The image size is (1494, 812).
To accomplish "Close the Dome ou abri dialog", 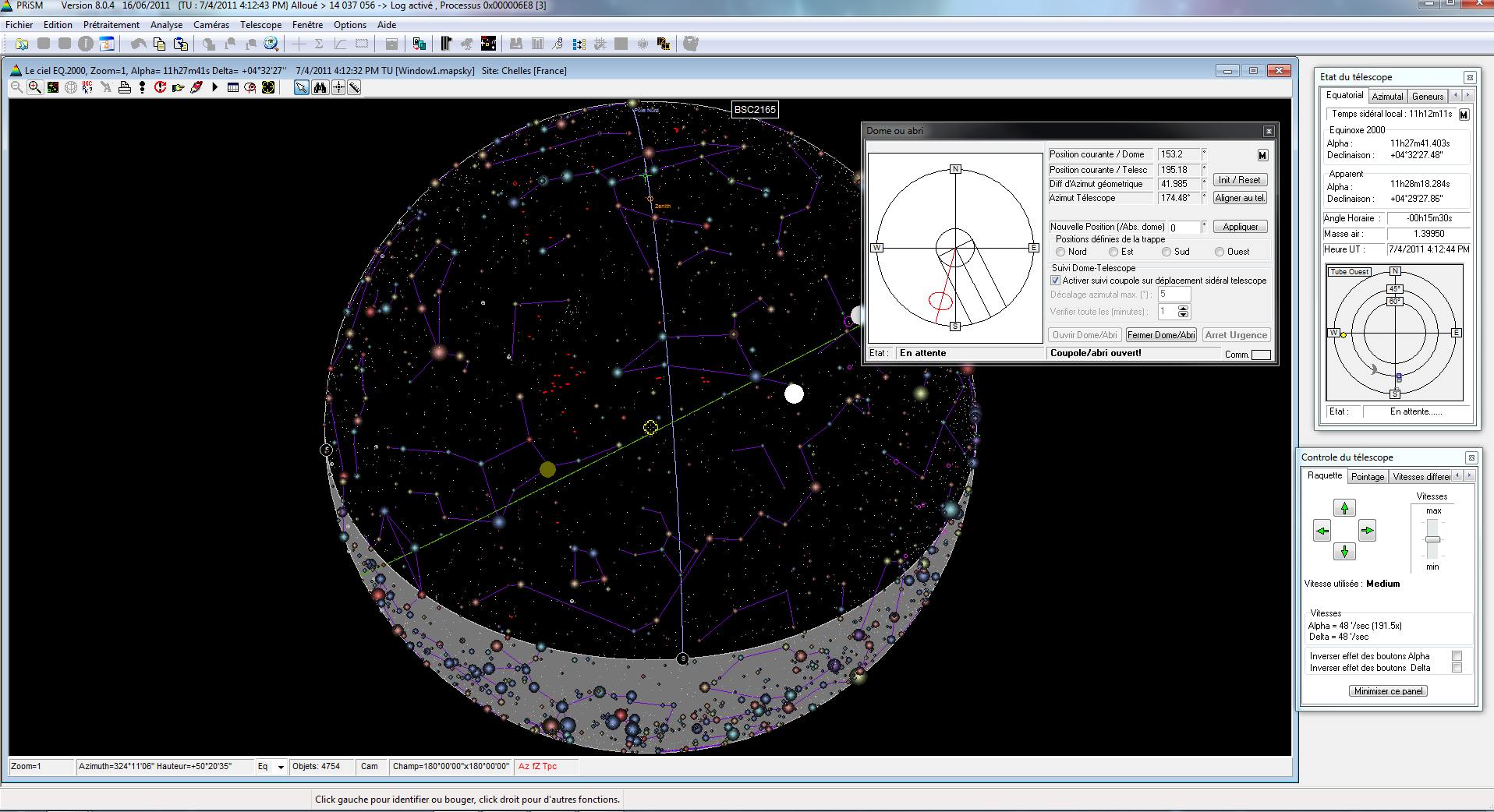I will pos(1269,131).
